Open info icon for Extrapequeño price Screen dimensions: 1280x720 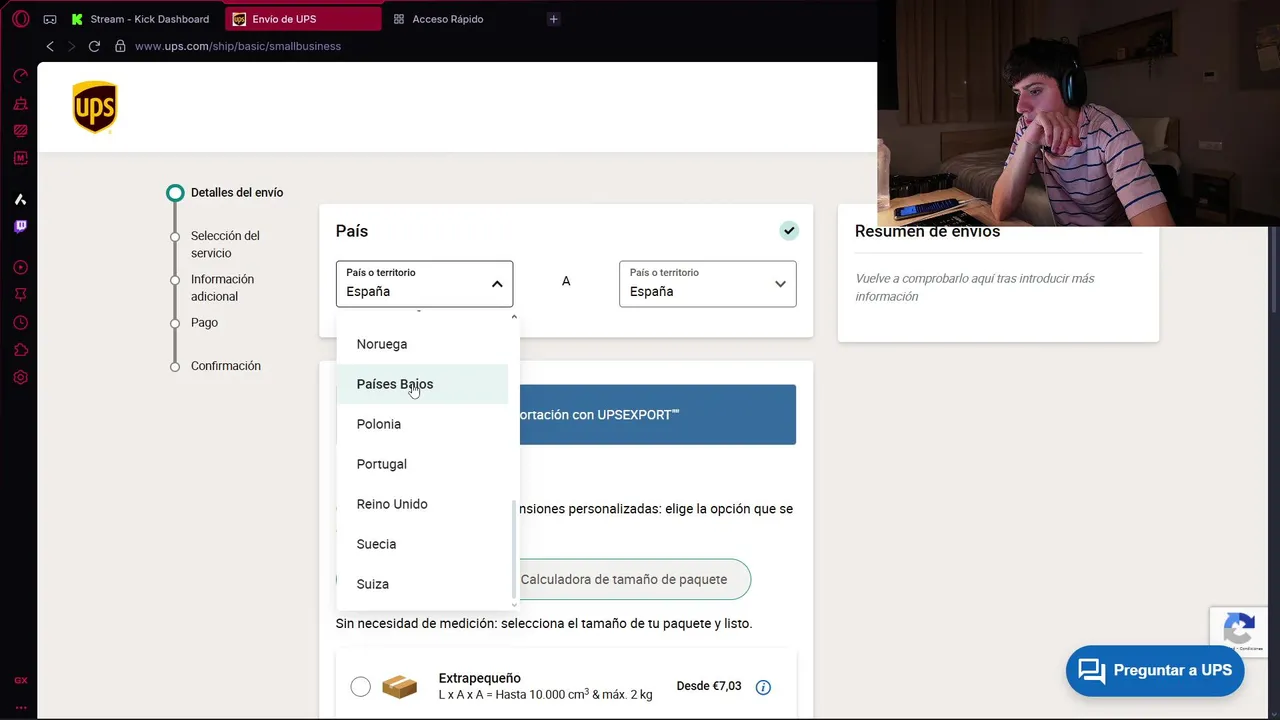[763, 687]
